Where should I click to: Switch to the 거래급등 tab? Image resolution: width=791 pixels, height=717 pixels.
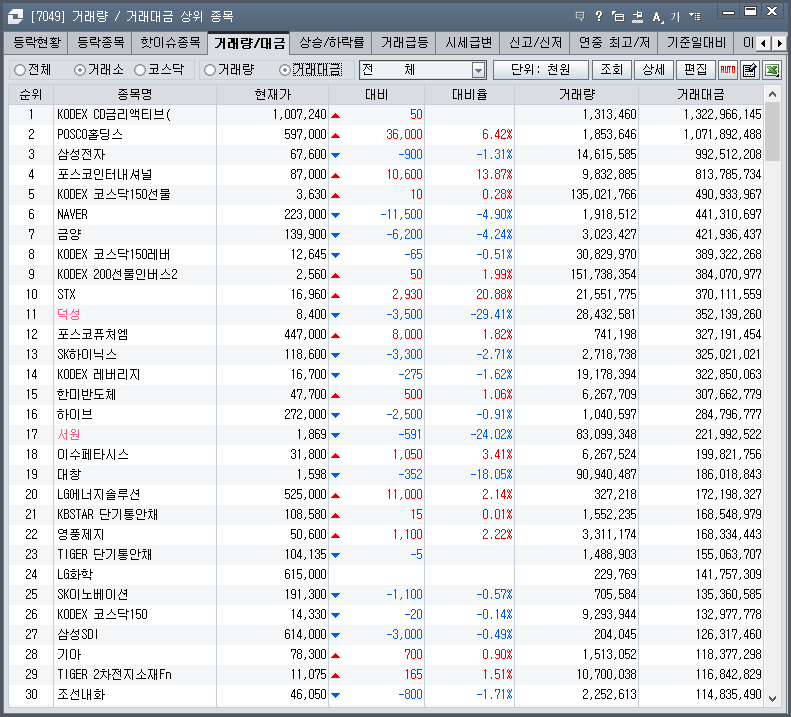[x=404, y=42]
